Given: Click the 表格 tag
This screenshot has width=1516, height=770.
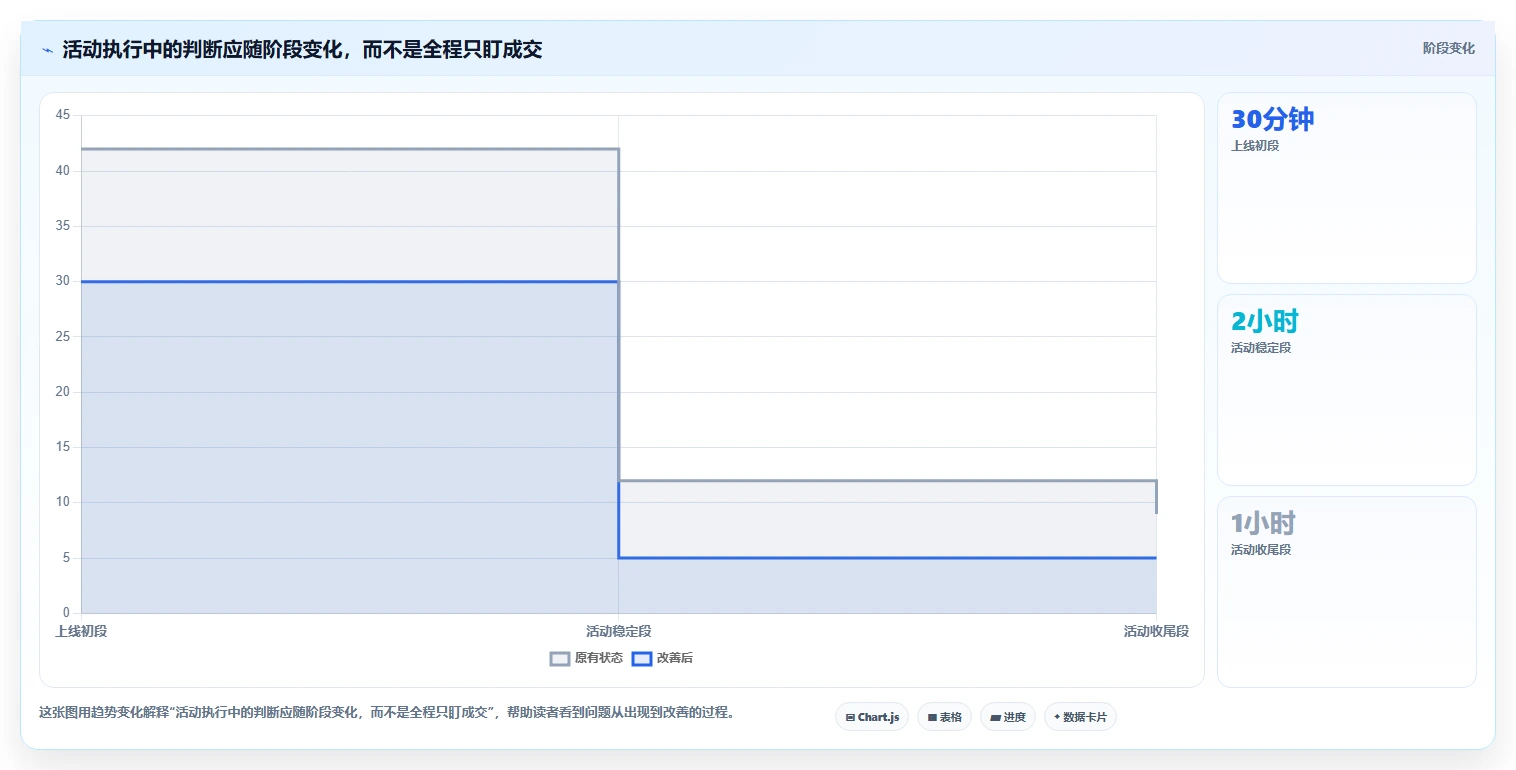Looking at the screenshot, I should pos(944,717).
